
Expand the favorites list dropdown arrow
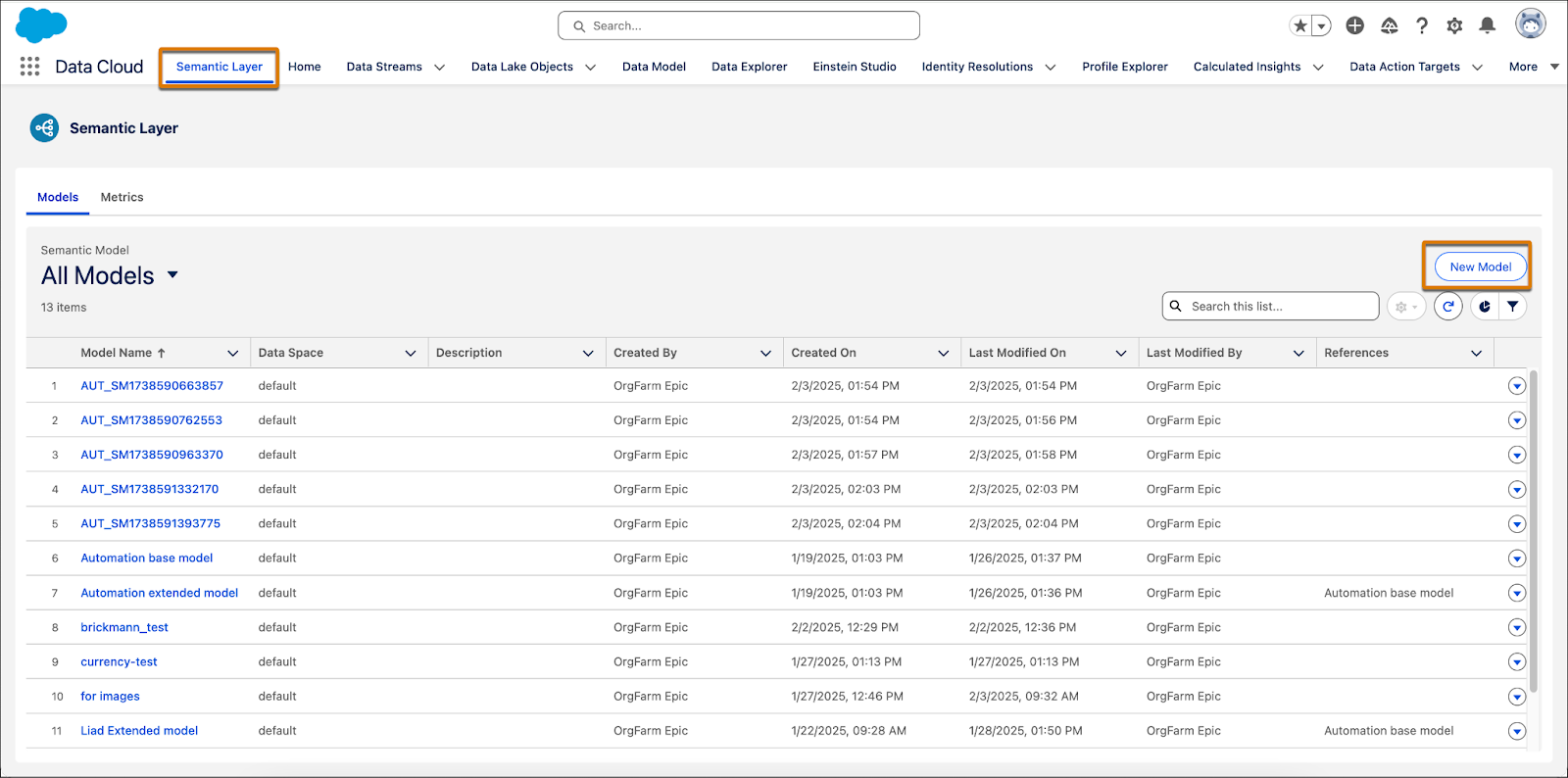[1322, 26]
